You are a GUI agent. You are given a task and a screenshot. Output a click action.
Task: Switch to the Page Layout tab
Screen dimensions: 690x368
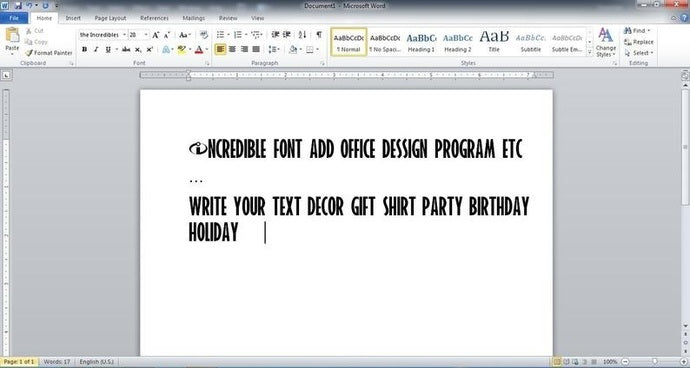(110, 18)
